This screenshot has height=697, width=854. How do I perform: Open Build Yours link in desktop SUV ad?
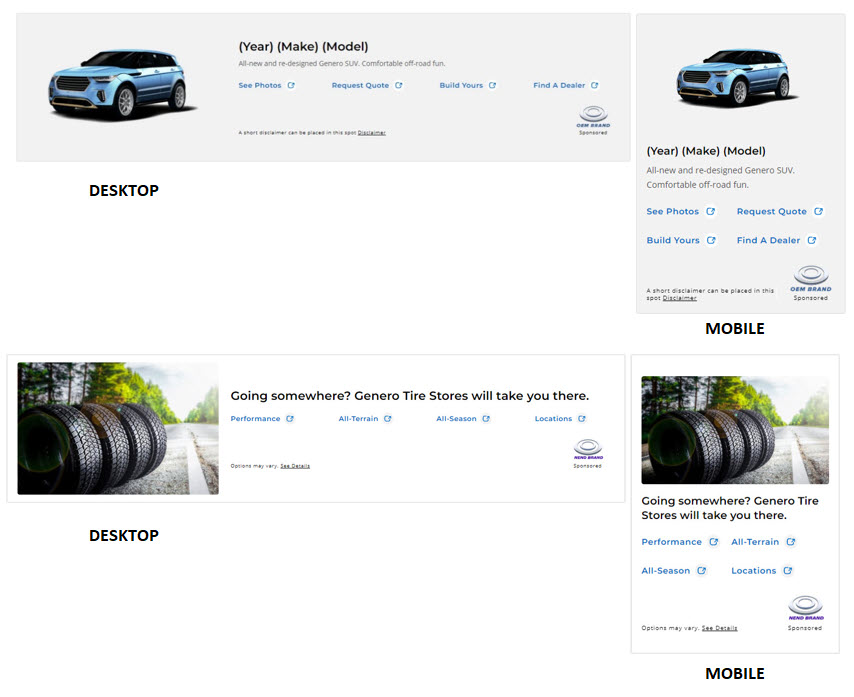click(x=461, y=86)
